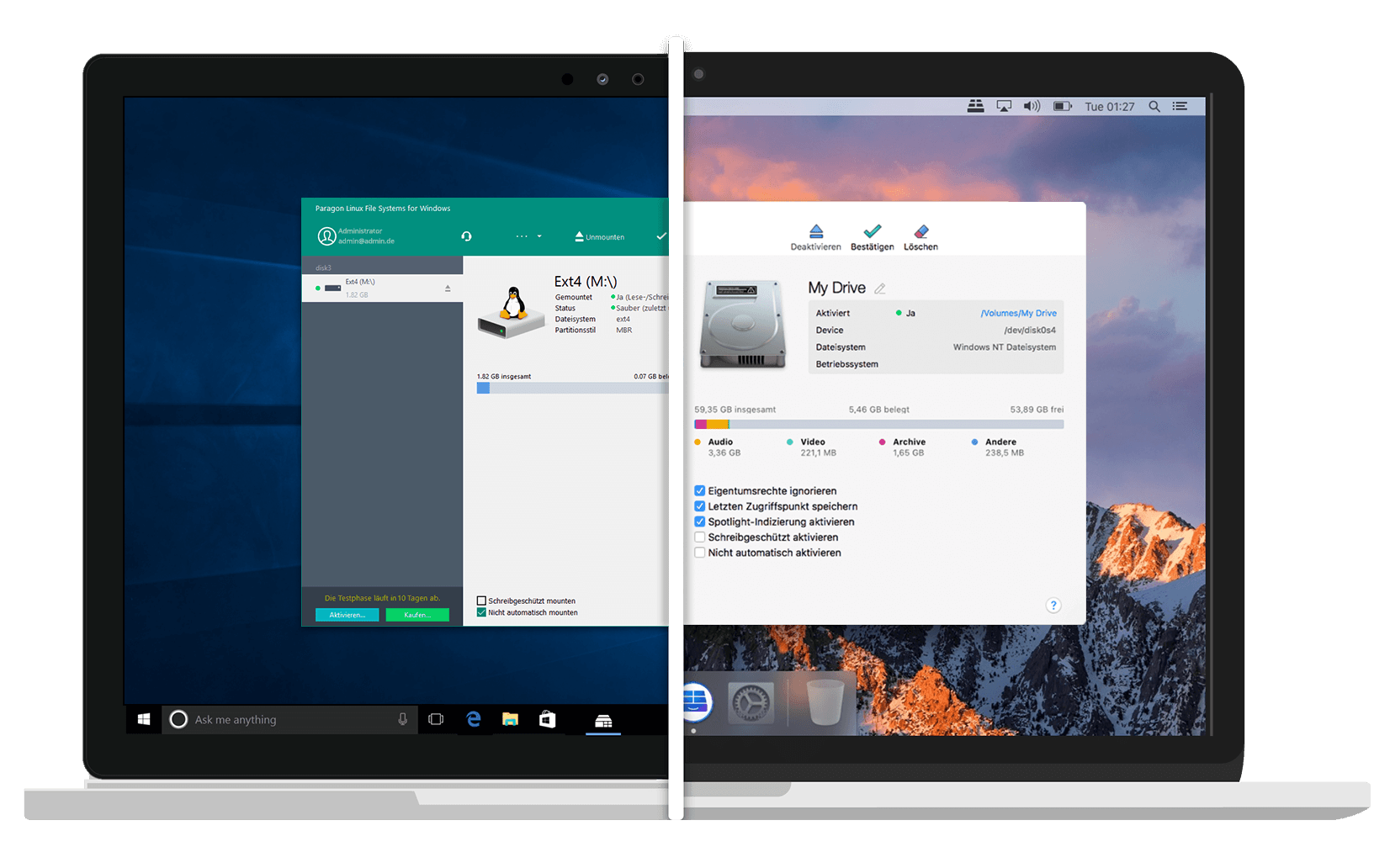Click the headset support icon
This screenshot has width=1390, height=868.
pos(466,236)
